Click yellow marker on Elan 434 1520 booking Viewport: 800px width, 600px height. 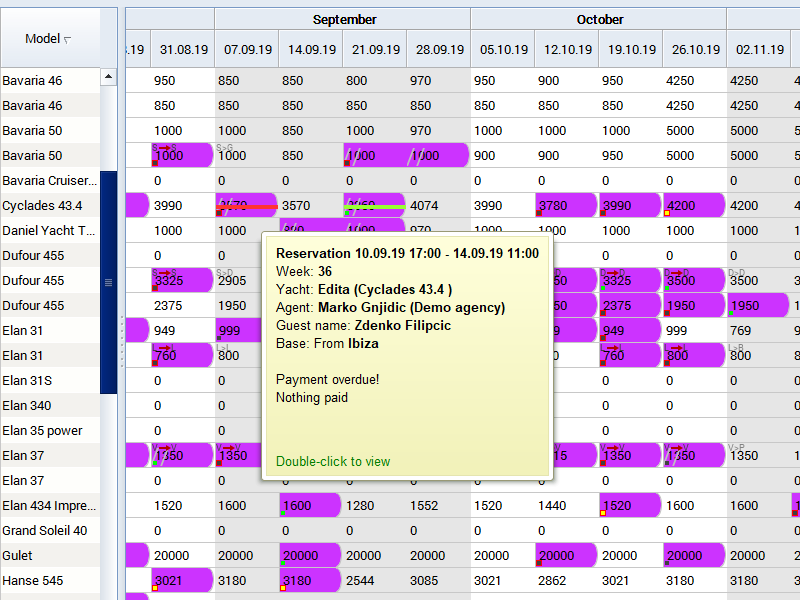[x=604, y=513]
